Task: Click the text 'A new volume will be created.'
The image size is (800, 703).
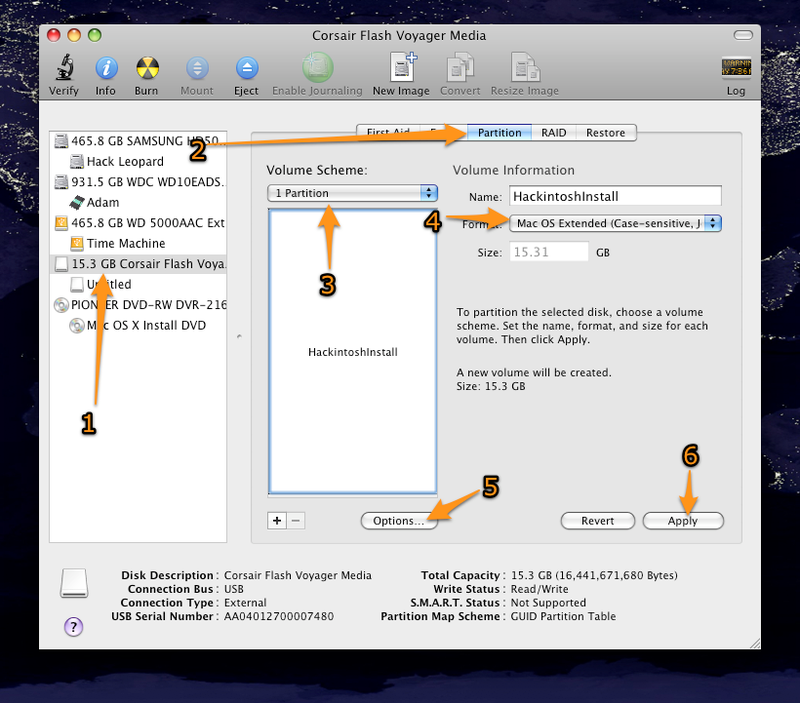Action: pyautogui.click(x=534, y=372)
